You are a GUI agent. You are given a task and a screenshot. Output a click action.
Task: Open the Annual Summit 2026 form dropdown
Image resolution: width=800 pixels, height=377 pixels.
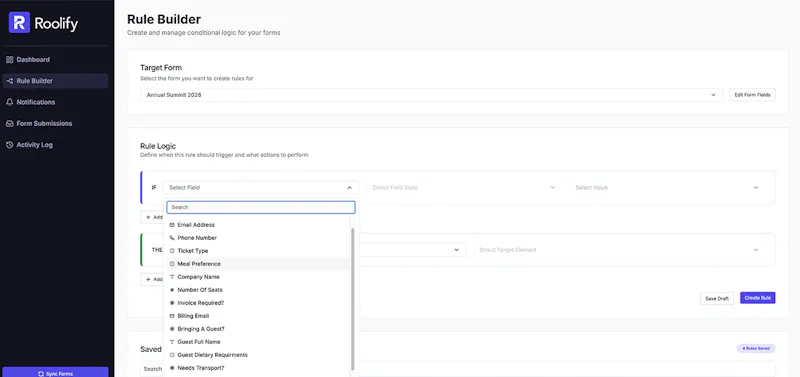(432, 95)
